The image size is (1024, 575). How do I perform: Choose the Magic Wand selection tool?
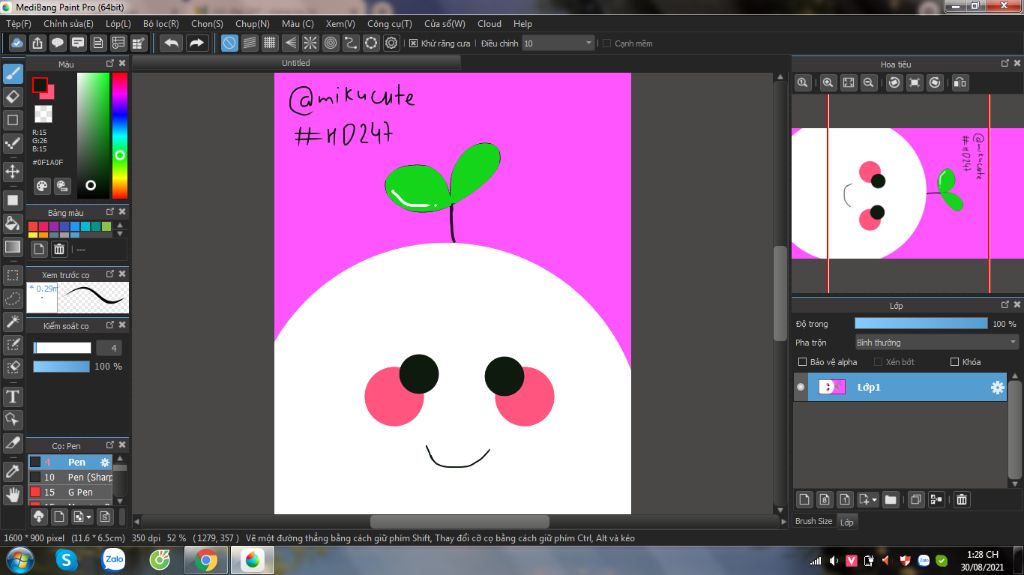coord(13,322)
